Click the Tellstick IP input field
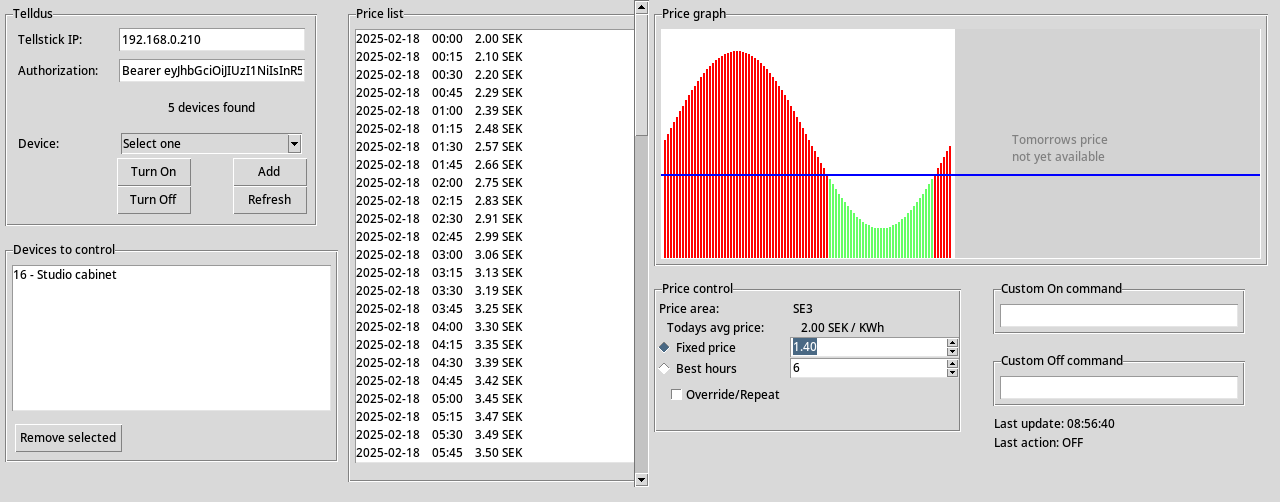 click(211, 39)
